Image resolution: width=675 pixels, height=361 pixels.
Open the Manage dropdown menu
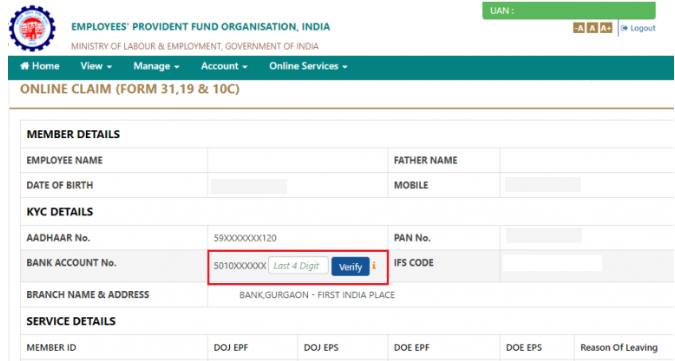[x=156, y=66]
